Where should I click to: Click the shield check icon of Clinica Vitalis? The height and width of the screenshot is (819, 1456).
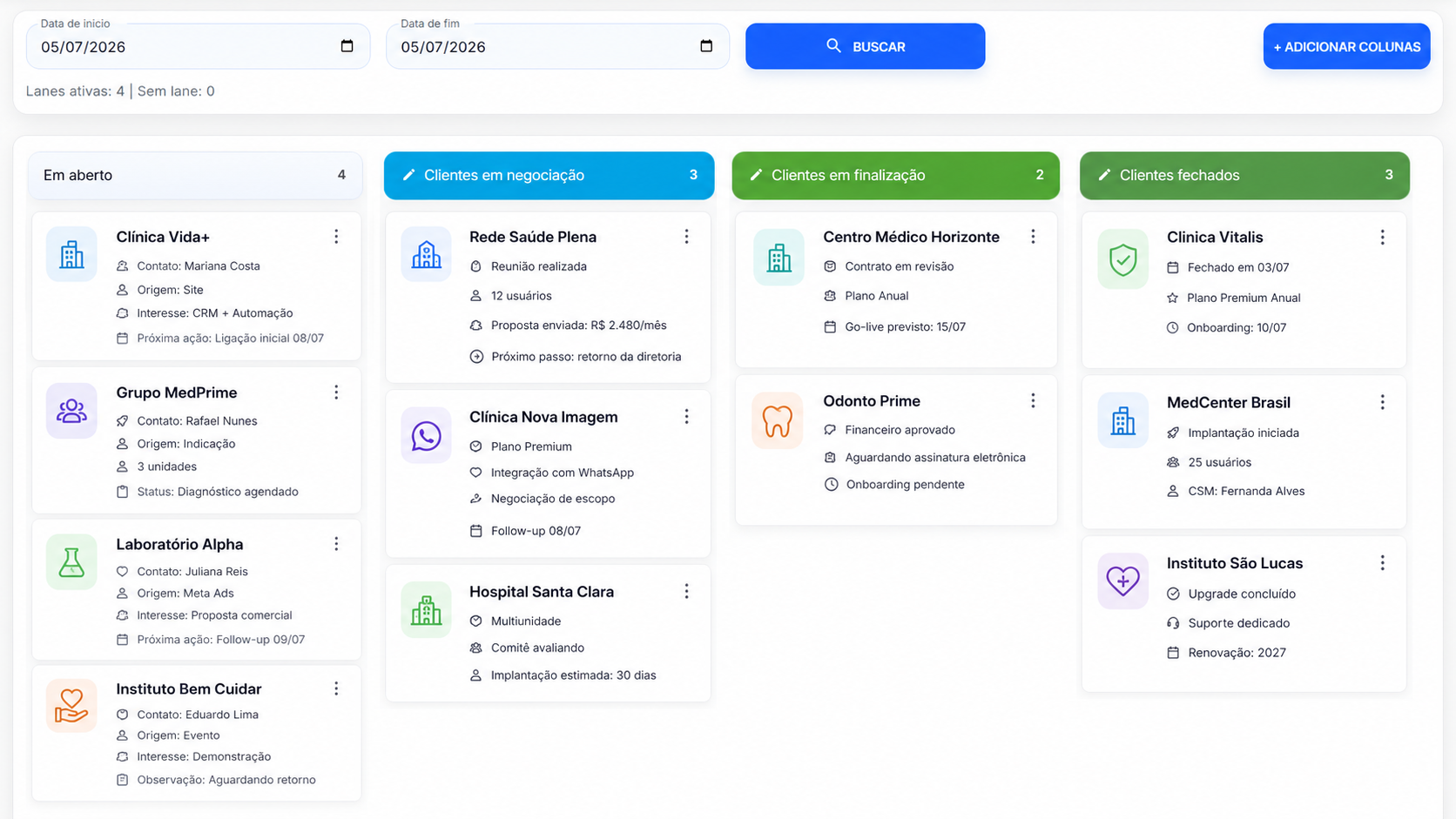pyautogui.click(x=1123, y=259)
